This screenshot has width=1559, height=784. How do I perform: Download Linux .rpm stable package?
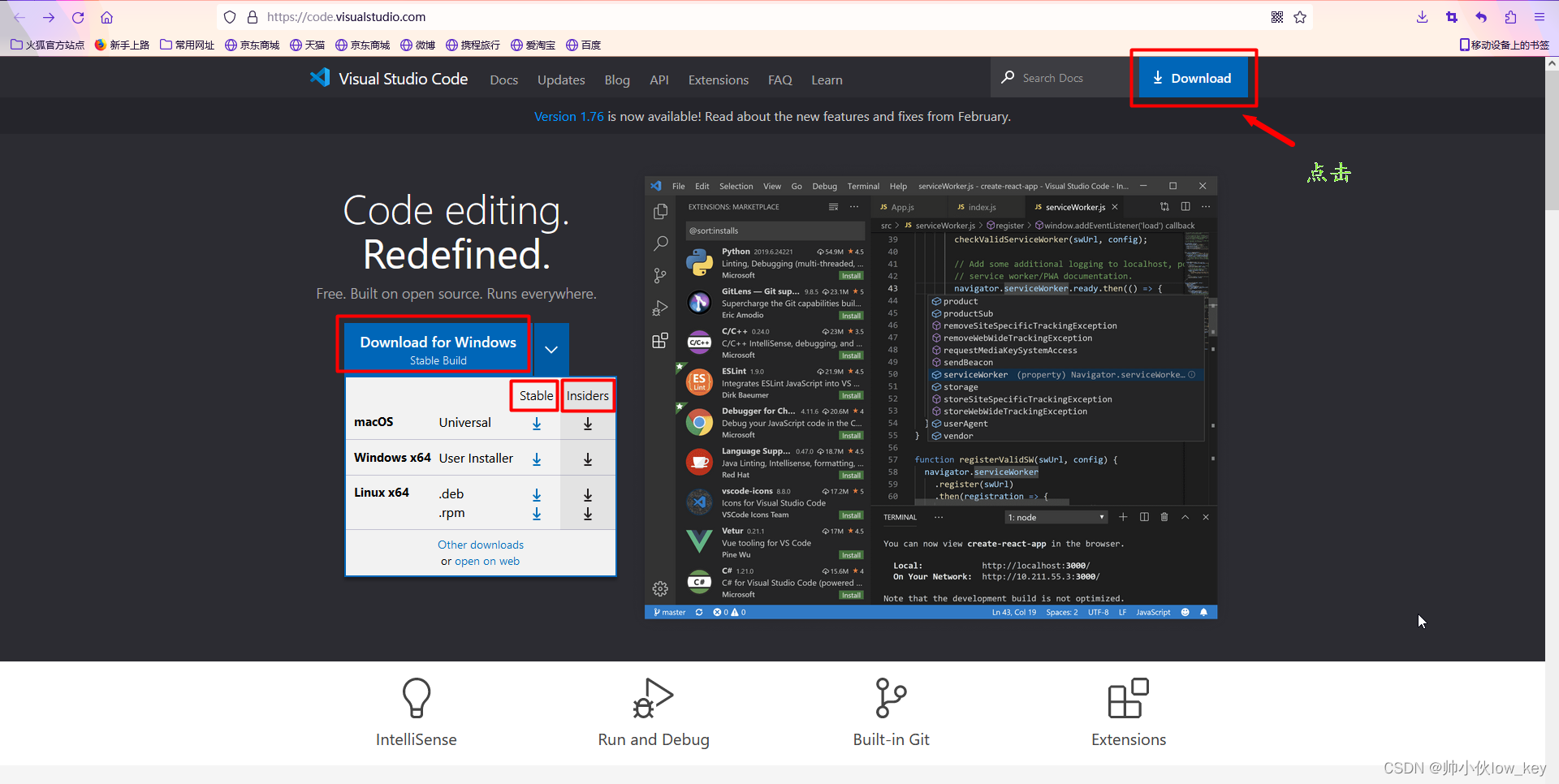[537, 514]
